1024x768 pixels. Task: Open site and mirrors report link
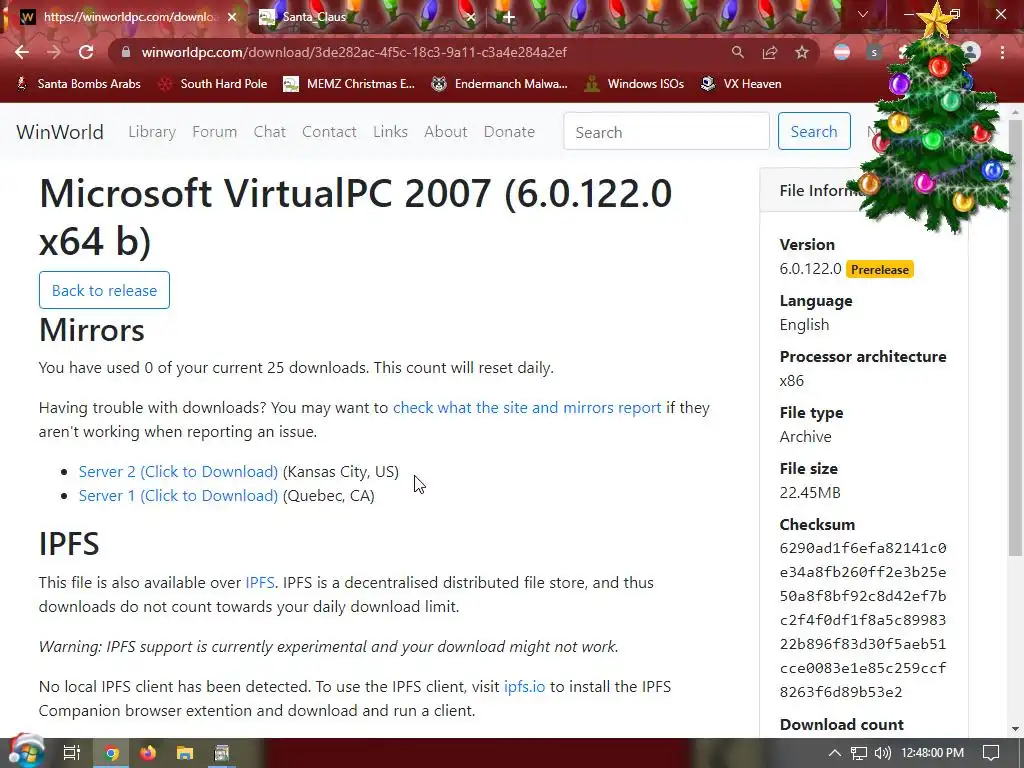[x=527, y=408]
